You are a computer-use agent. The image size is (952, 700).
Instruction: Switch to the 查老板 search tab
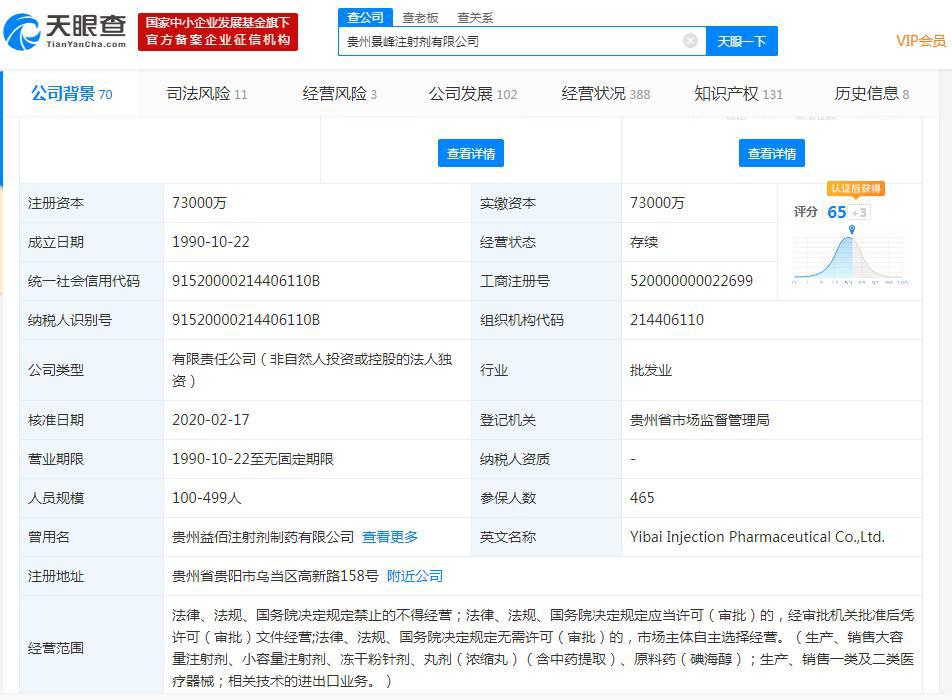click(420, 18)
